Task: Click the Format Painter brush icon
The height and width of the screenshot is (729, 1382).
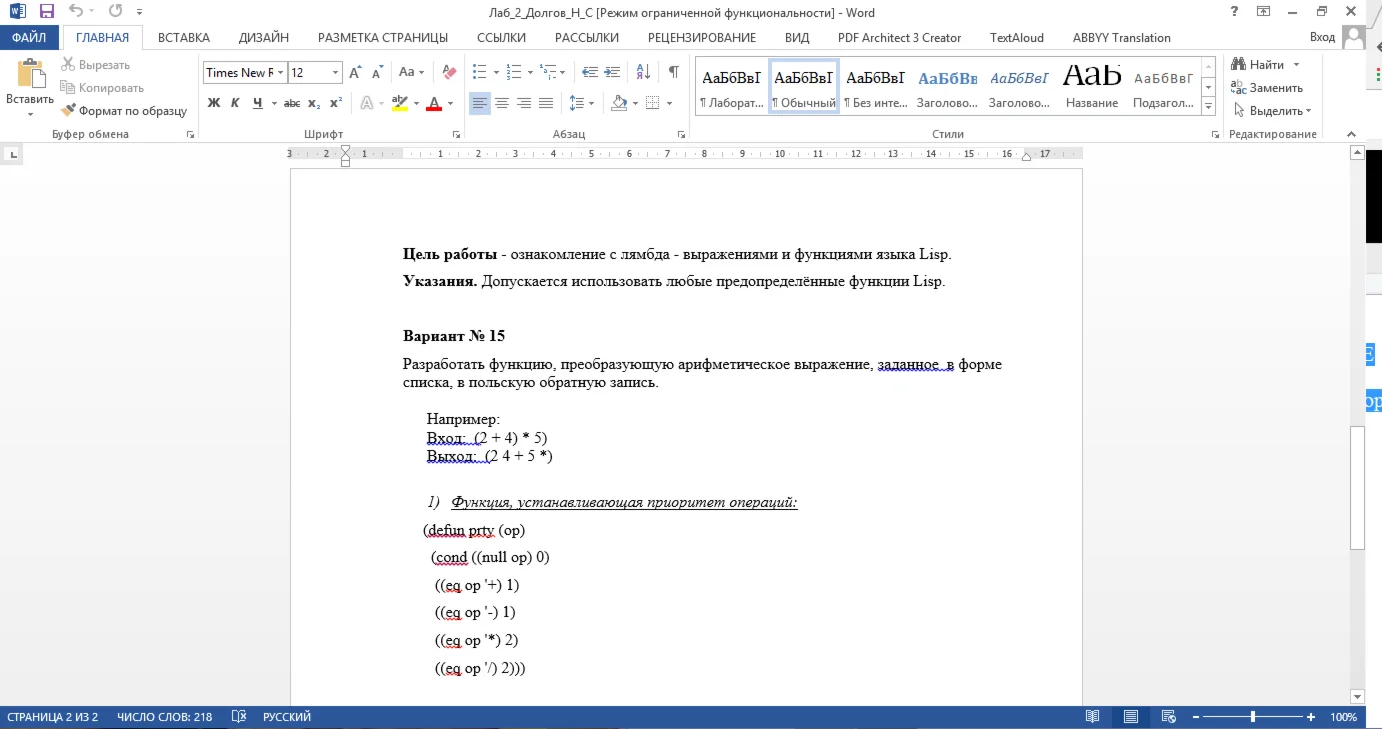Action: [69, 111]
